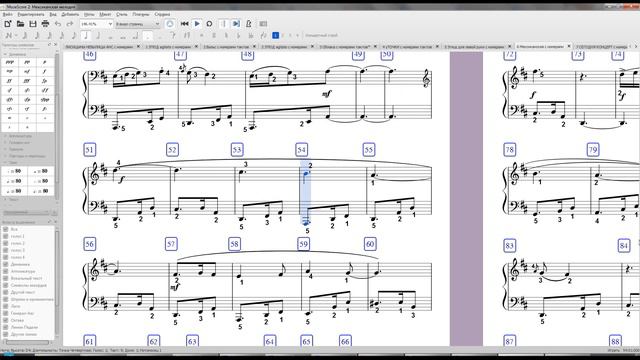Viewport: 640px width, 360px height.
Task: Select measure number box 51
Action: (x=89, y=150)
